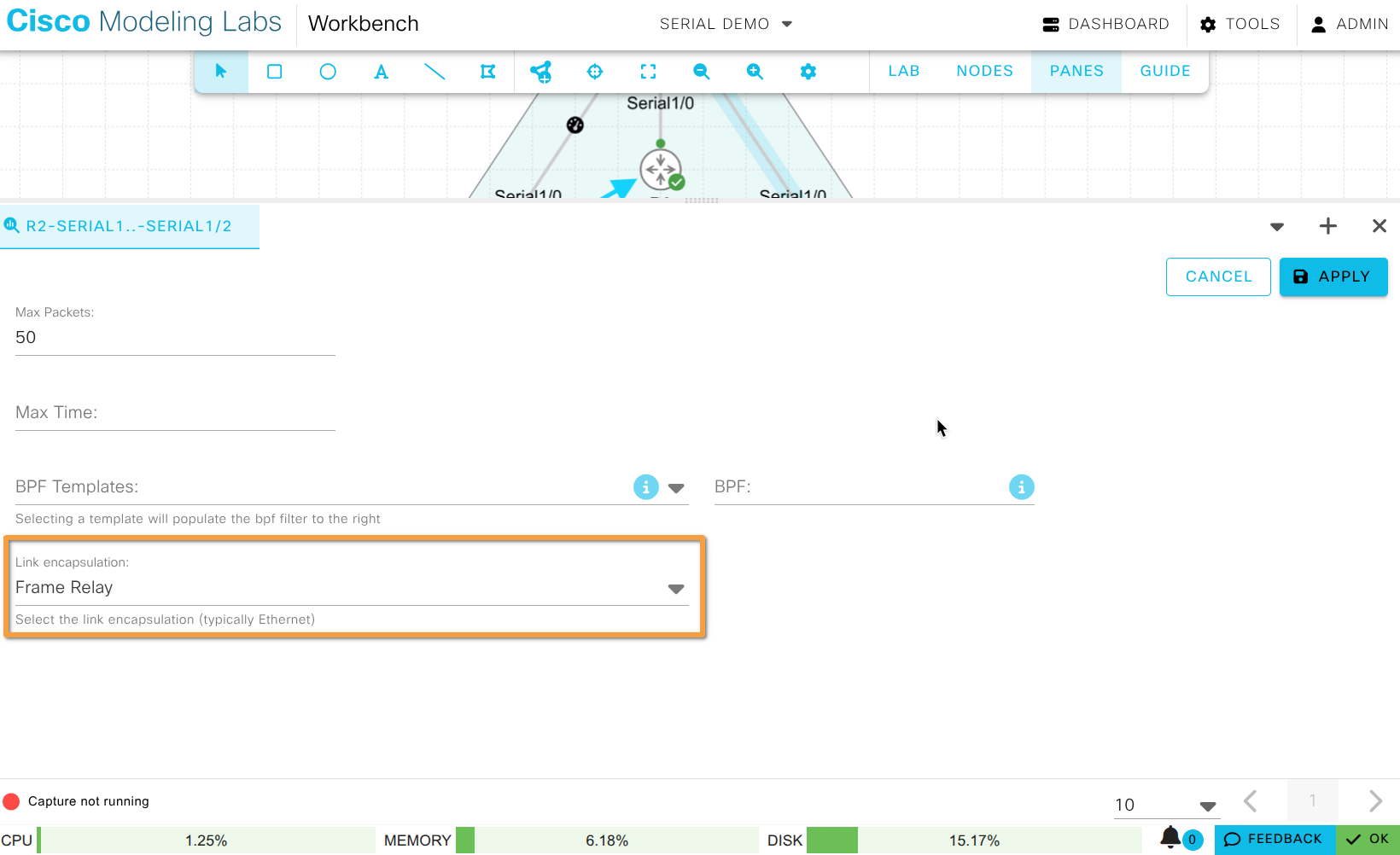Add a new pane with the plus icon
Viewport: 1400px width, 855px height.
click(x=1327, y=226)
